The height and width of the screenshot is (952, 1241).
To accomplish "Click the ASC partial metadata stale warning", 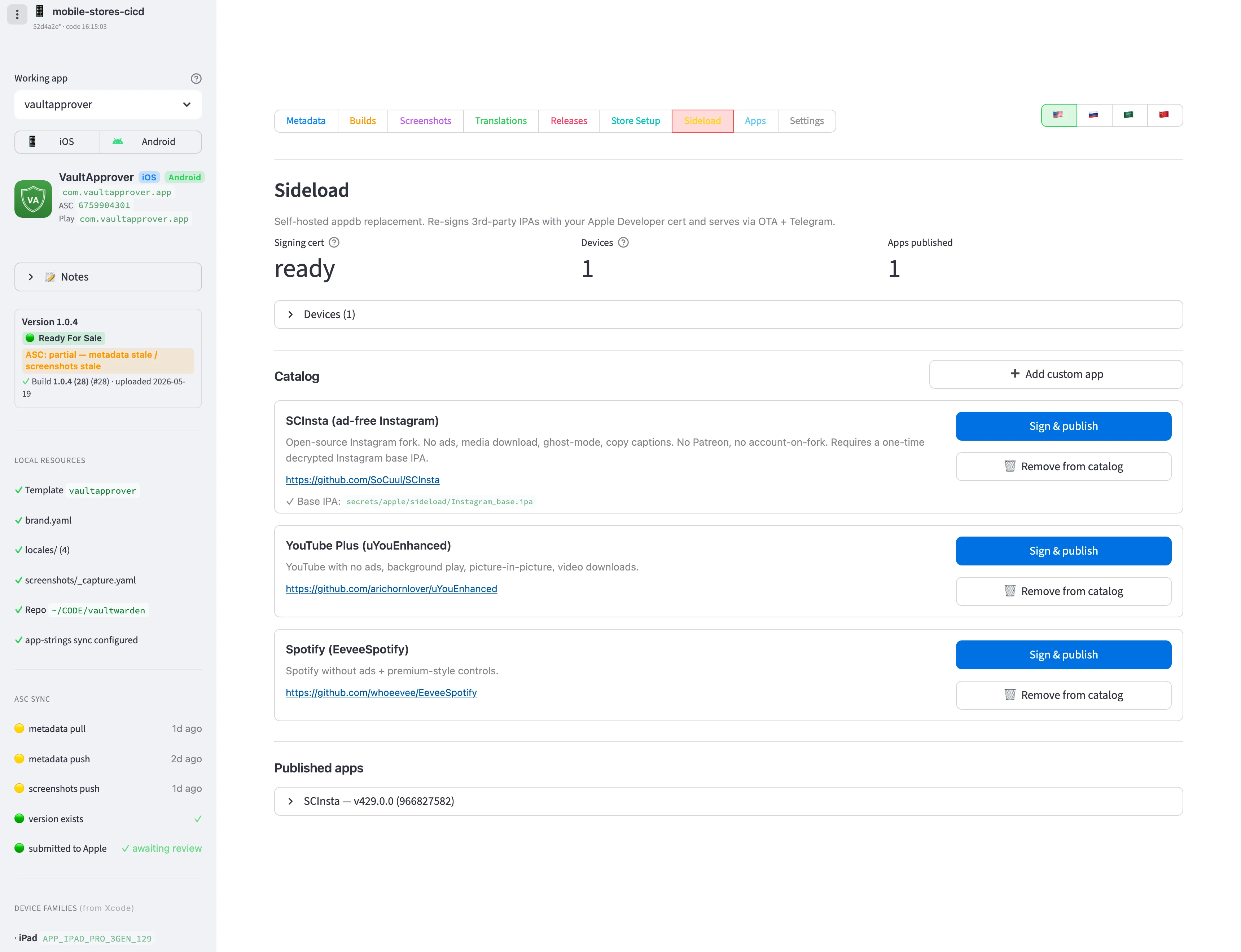I will [x=108, y=360].
